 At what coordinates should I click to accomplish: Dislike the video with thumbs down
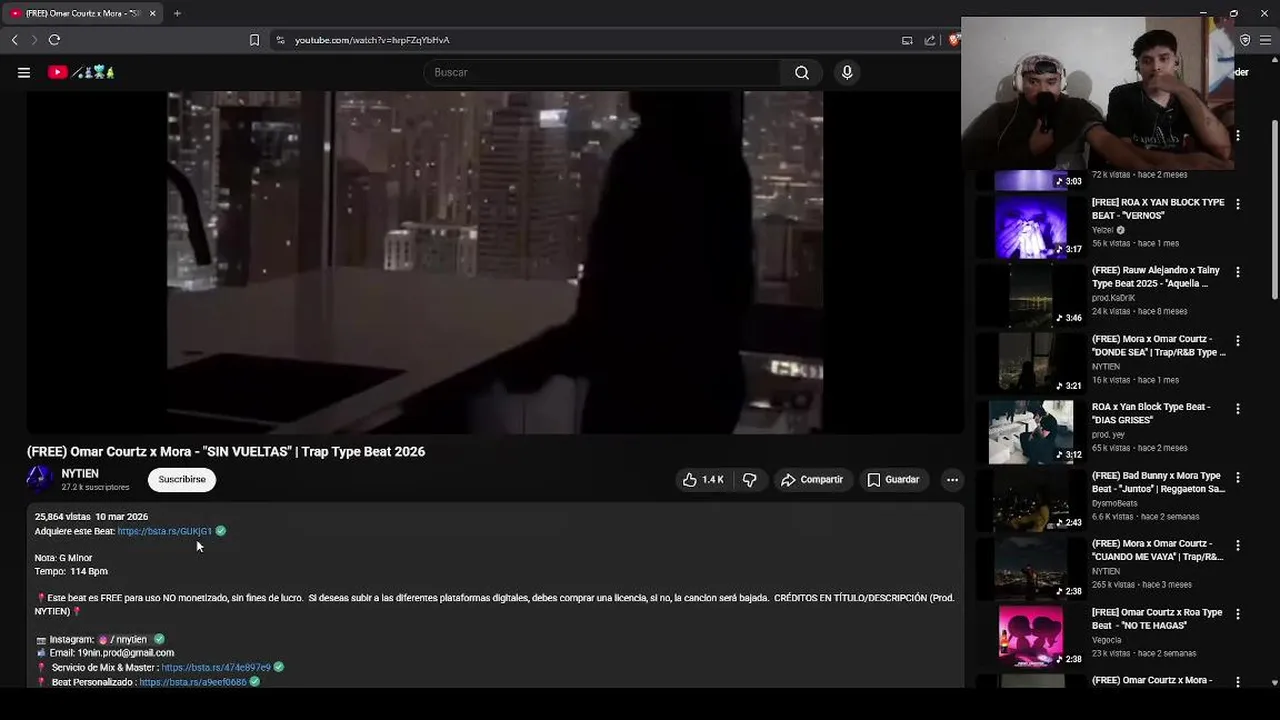[750, 480]
